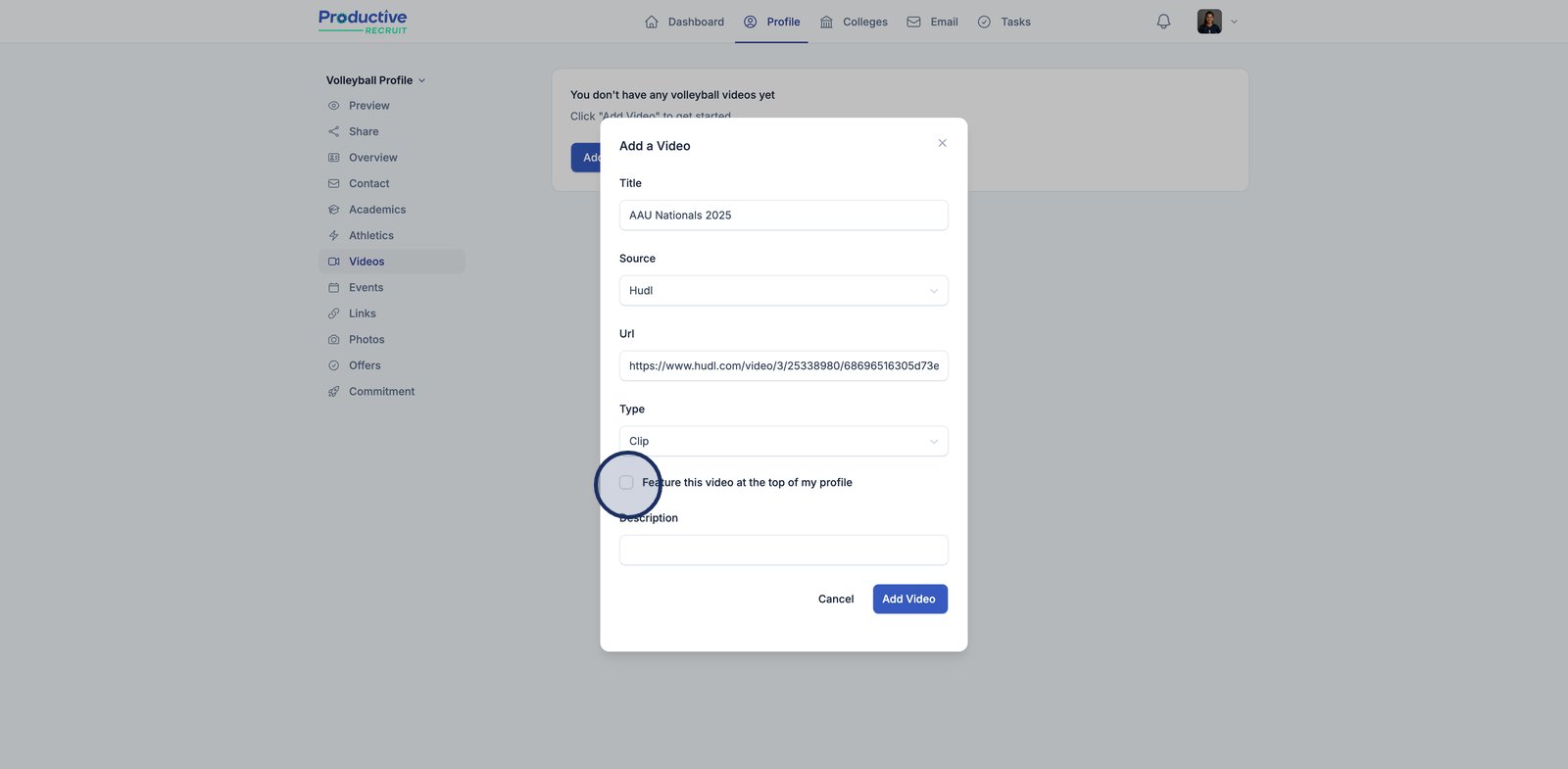Open the Source dropdown showing Hudl
Image resolution: width=1568 pixels, height=769 pixels.
(783, 291)
